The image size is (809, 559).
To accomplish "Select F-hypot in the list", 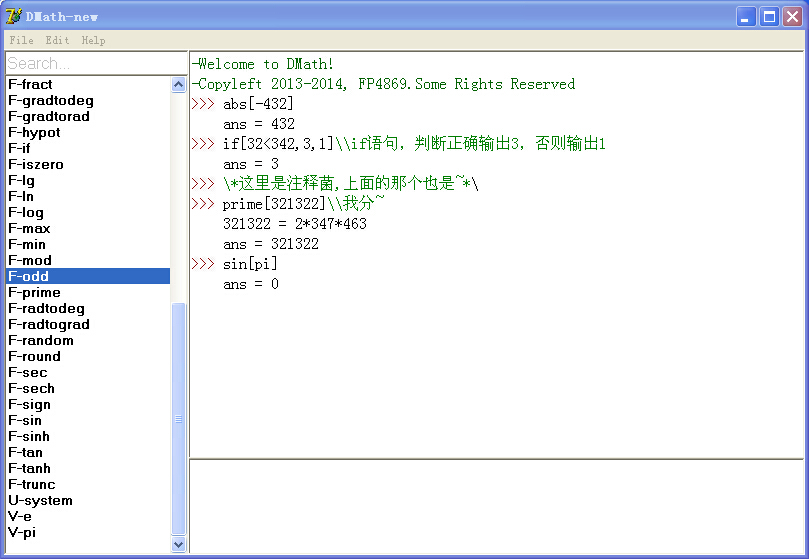I will click(x=88, y=132).
